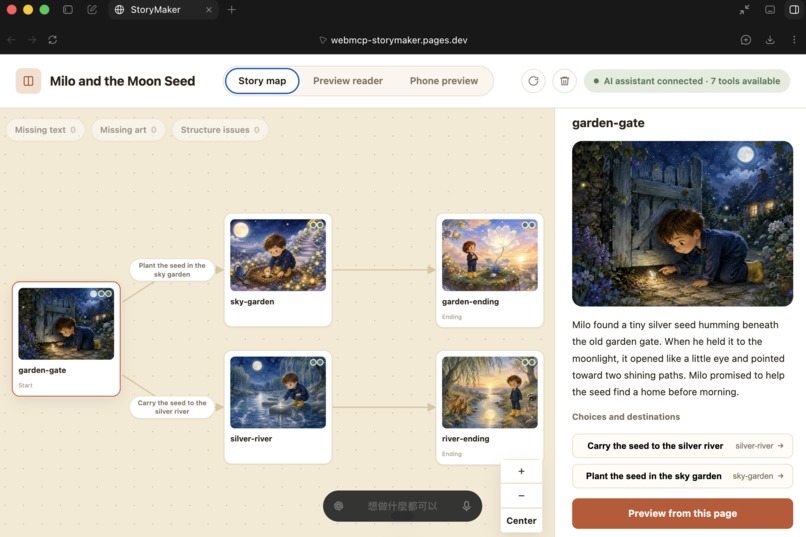This screenshot has width=806, height=537.
Task: Click the refresh story circular icon
Action: 533,81
